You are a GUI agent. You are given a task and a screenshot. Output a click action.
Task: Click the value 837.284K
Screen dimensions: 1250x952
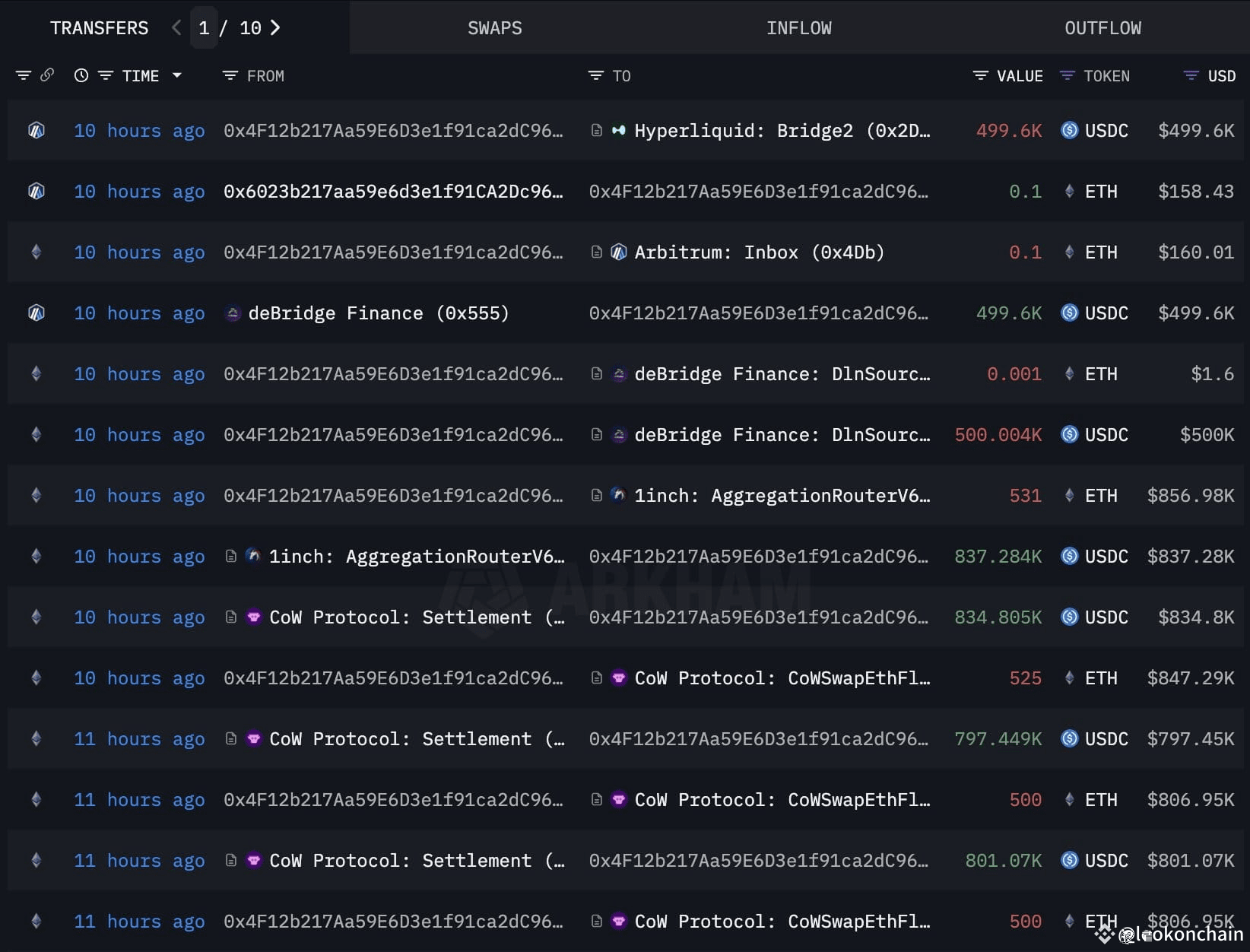point(998,557)
